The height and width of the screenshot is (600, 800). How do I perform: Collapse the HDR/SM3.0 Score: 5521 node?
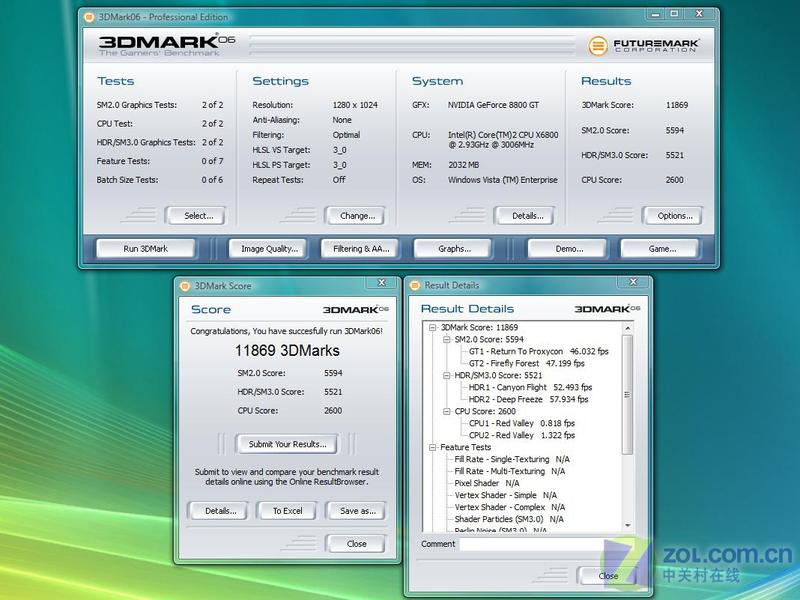(446, 376)
